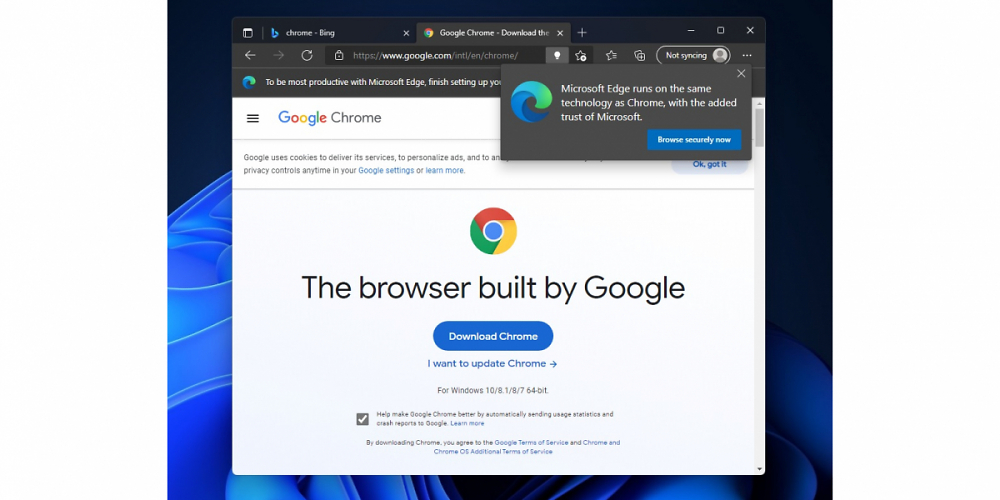Image resolution: width=1000 pixels, height=500 pixels.
Task: Click Browse securely now button
Action: [x=694, y=140]
